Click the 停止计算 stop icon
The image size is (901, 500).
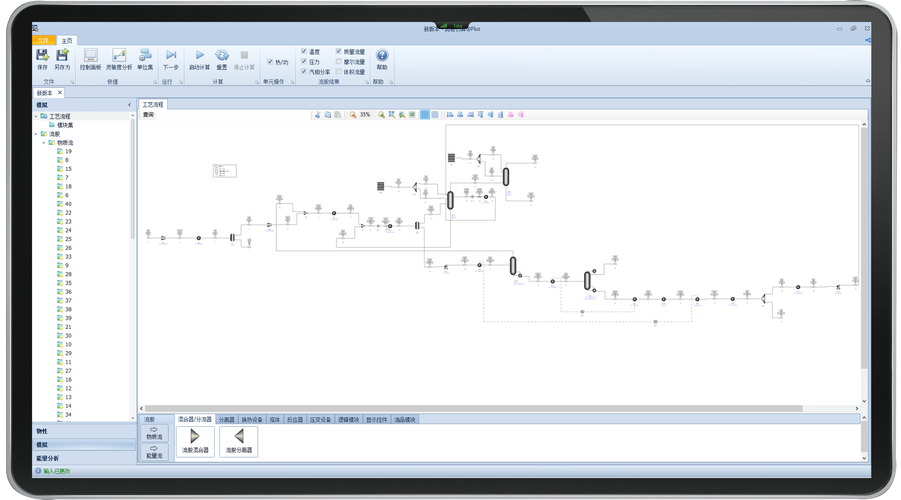pyautogui.click(x=244, y=55)
